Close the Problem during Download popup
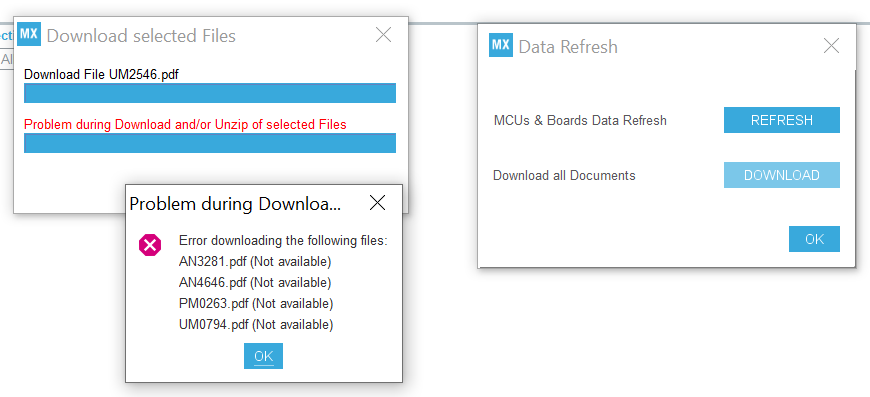 point(377,203)
